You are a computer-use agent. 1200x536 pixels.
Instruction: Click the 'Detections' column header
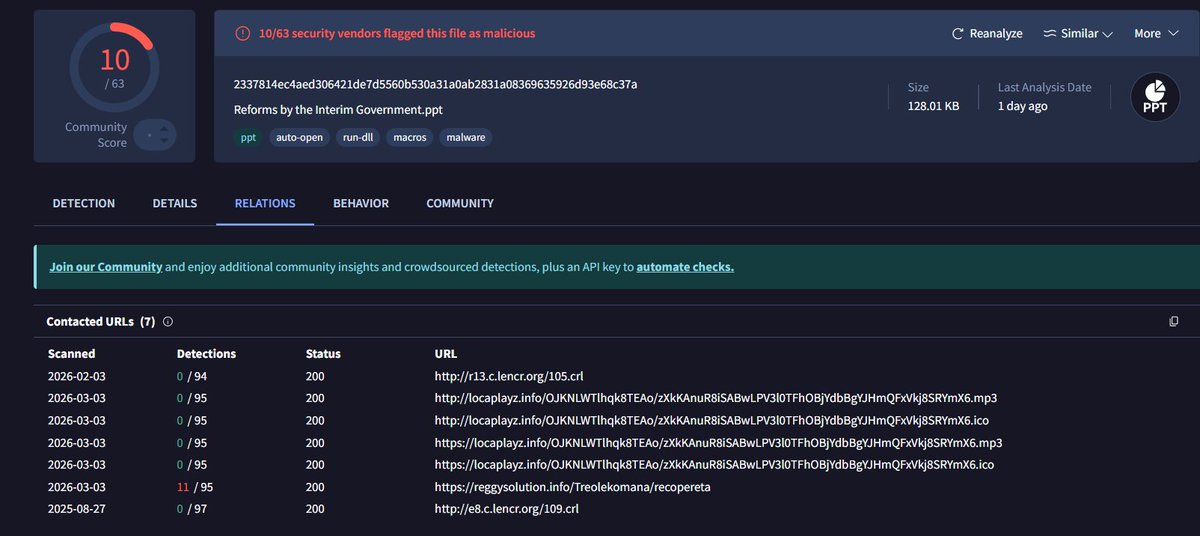coord(206,354)
